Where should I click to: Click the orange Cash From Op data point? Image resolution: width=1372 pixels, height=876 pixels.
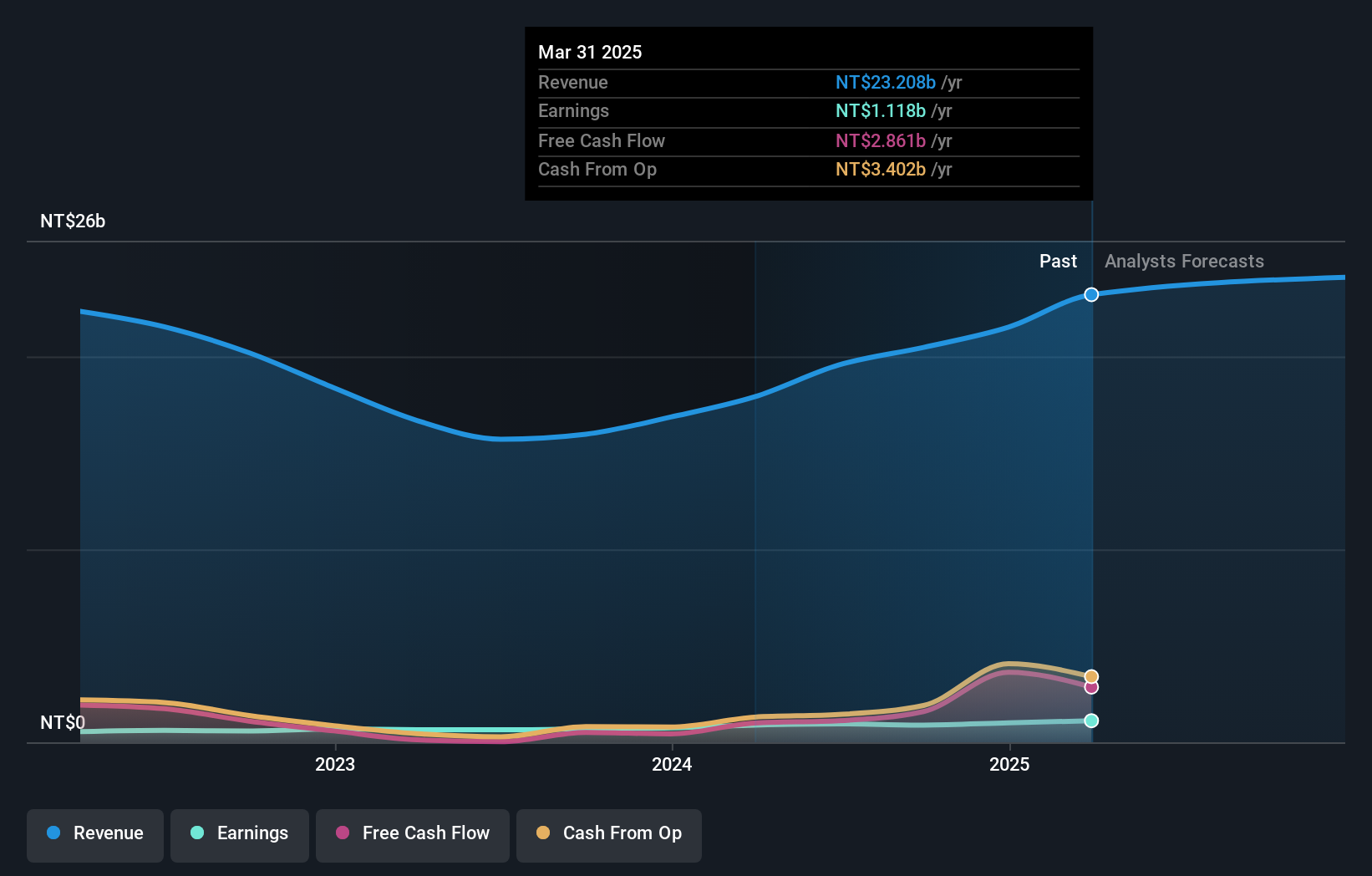click(x=1091, y=676)
